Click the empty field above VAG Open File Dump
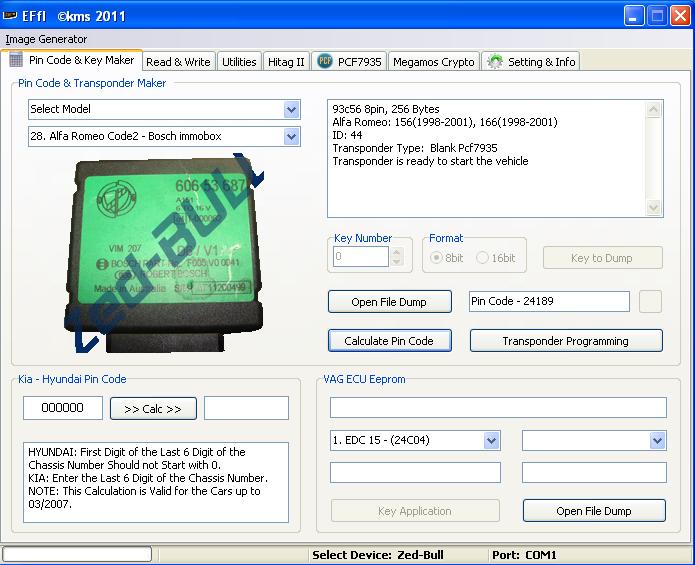Screen dimensions: 695x565 [594, 472]
